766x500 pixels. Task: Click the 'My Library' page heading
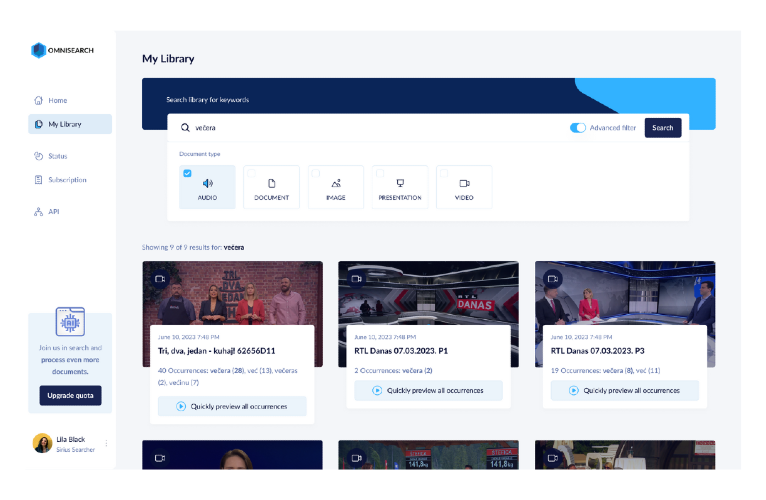168,59
